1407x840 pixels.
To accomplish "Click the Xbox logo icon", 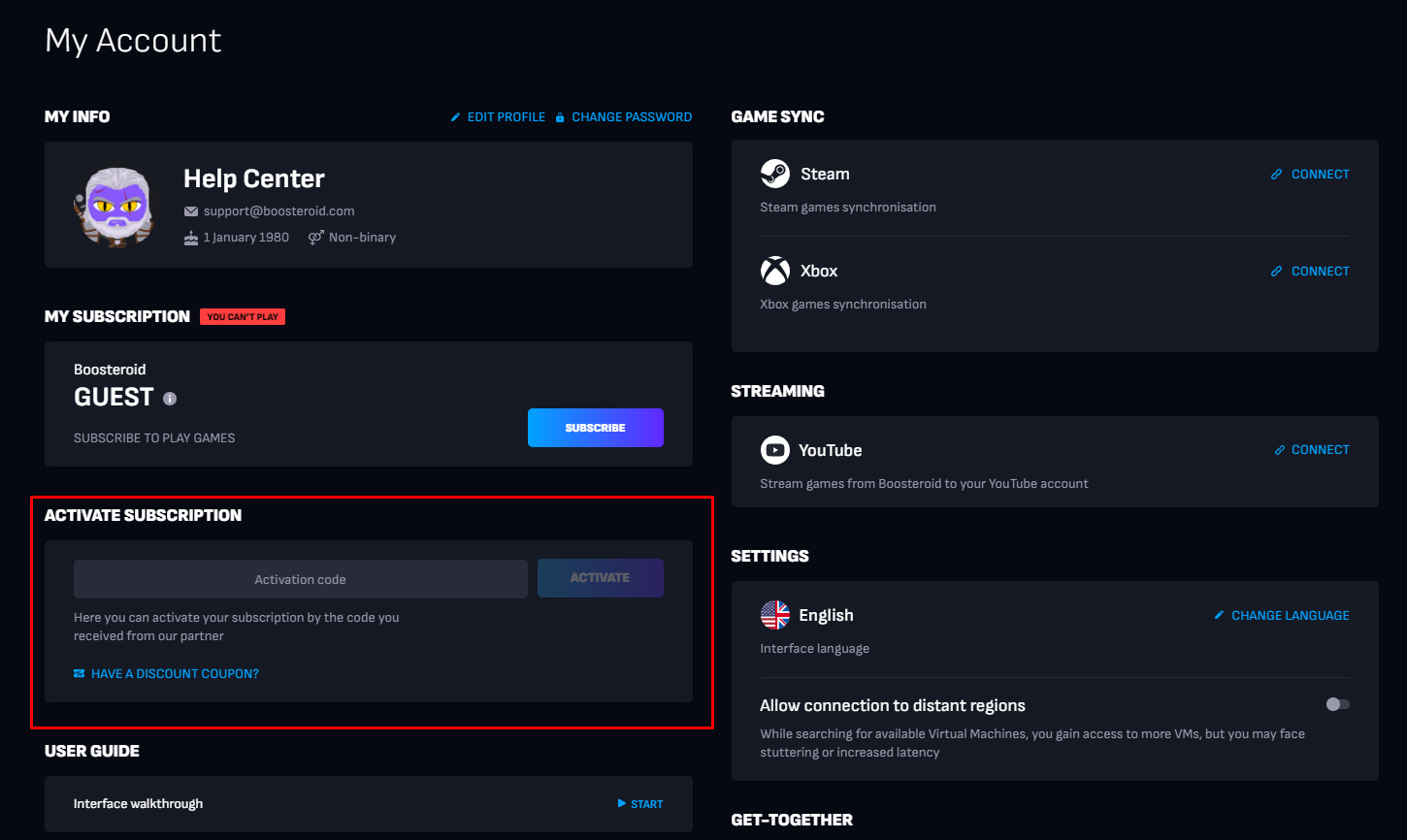I will [774, 271].
